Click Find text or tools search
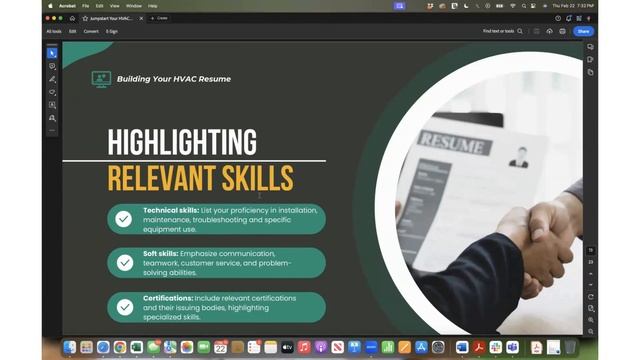This screenshot has width=640, height=360. 502,31
